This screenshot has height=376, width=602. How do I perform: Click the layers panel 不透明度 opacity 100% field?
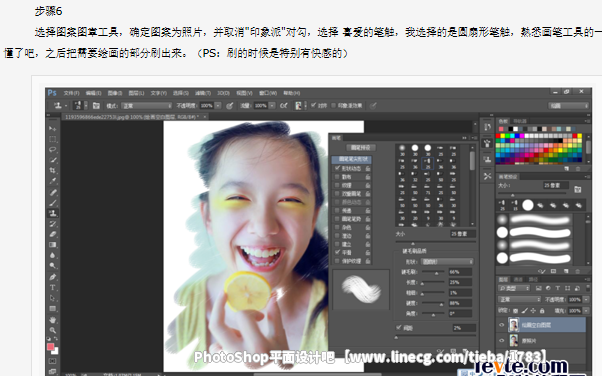coord(574,299)
